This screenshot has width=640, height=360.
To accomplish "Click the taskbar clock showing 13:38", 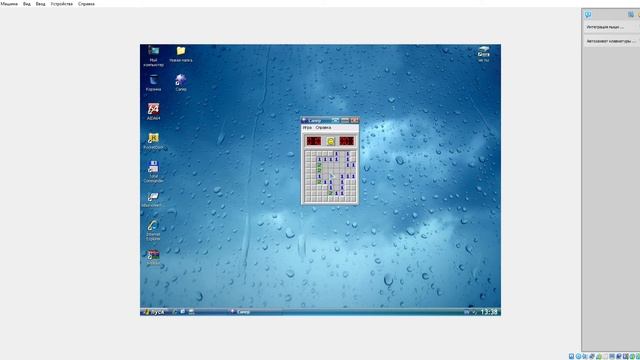I will pyautogui.click(x=489, y=312).
